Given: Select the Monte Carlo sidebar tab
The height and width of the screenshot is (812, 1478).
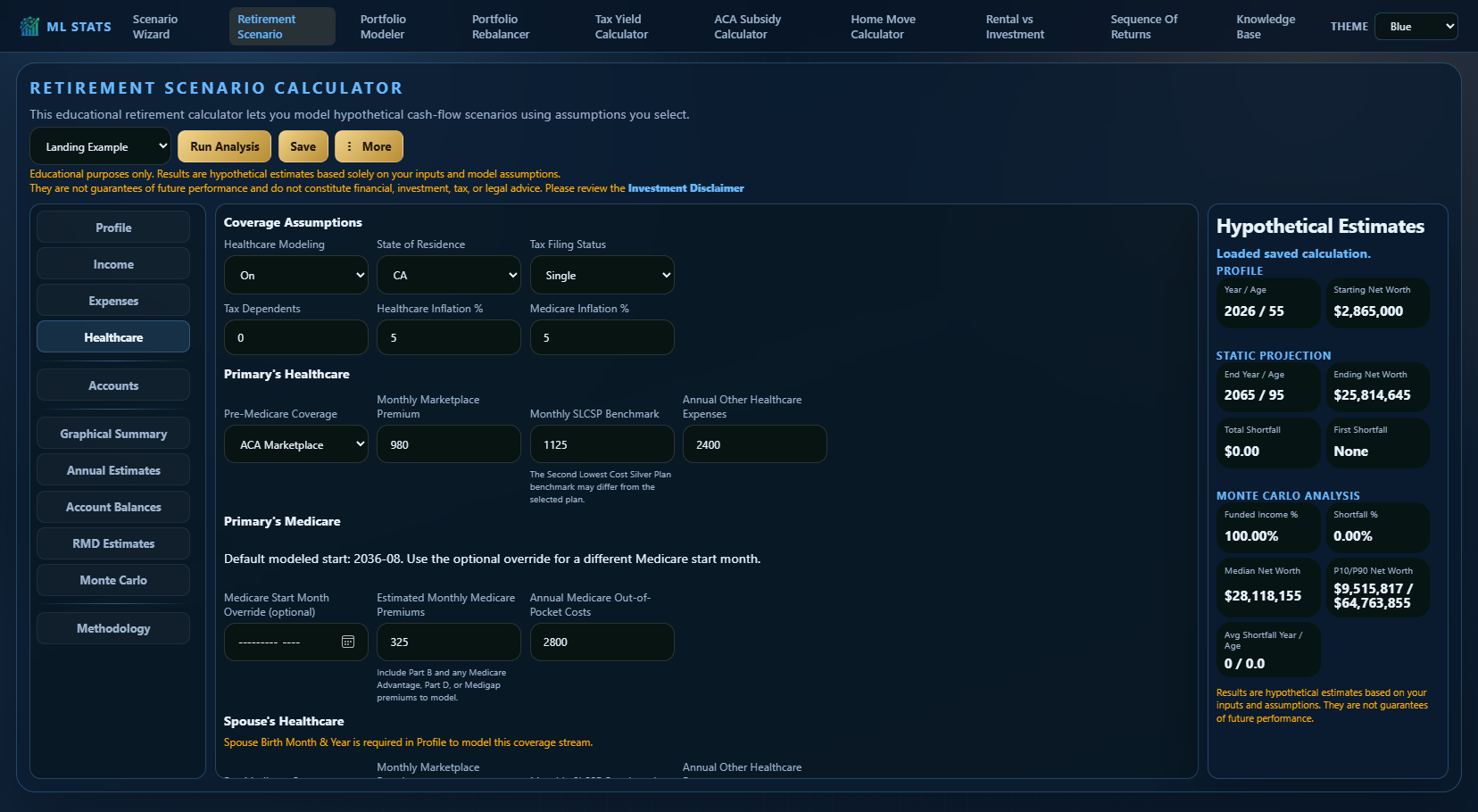Looking at the screenshot, I should (x=113, y=580).
